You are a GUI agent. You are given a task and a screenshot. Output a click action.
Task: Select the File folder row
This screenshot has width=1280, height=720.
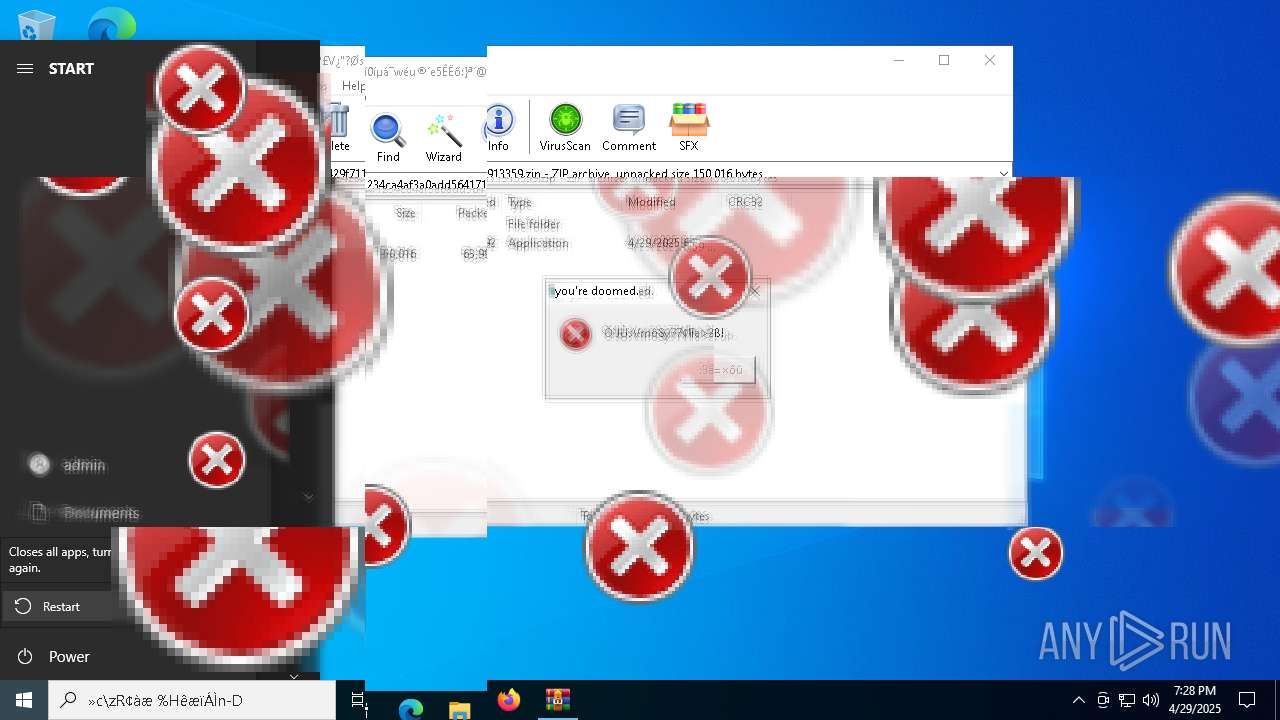click(533, 224)
